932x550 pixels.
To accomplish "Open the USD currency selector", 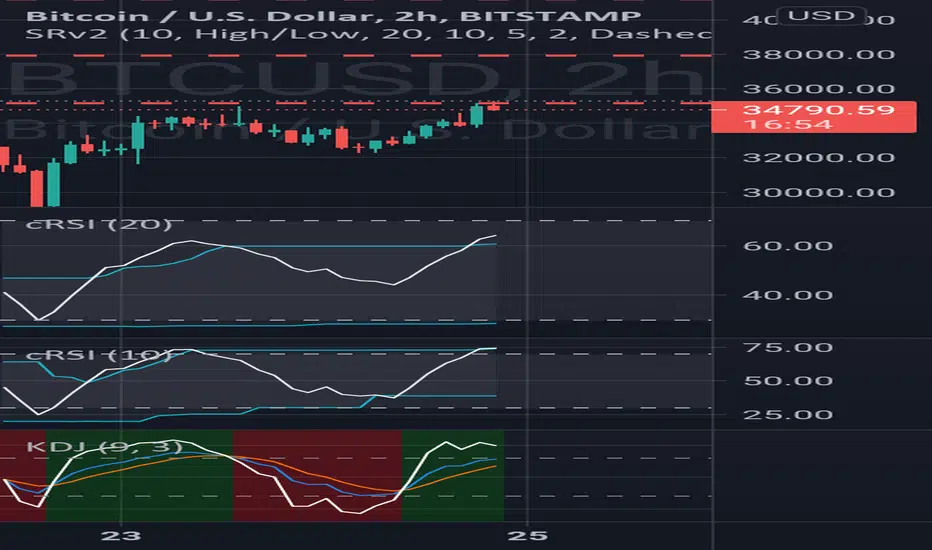I will [821, 15].
